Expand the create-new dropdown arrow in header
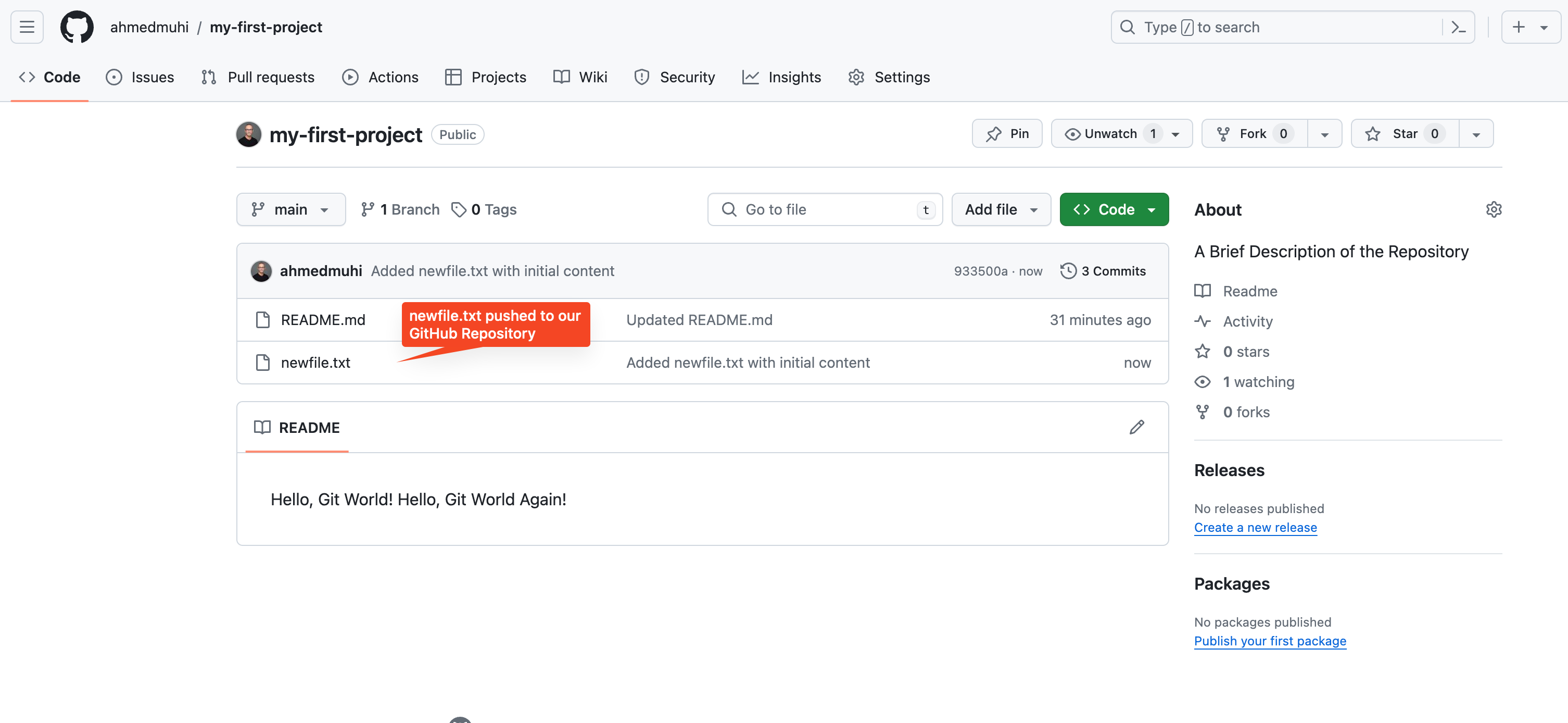1568x723 pixels. click(1544, 28)
